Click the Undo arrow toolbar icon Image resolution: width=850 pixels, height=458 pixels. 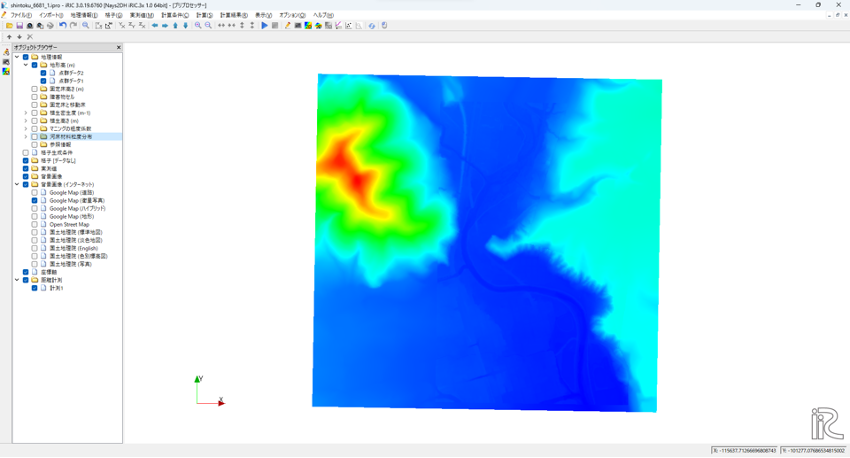63,25
